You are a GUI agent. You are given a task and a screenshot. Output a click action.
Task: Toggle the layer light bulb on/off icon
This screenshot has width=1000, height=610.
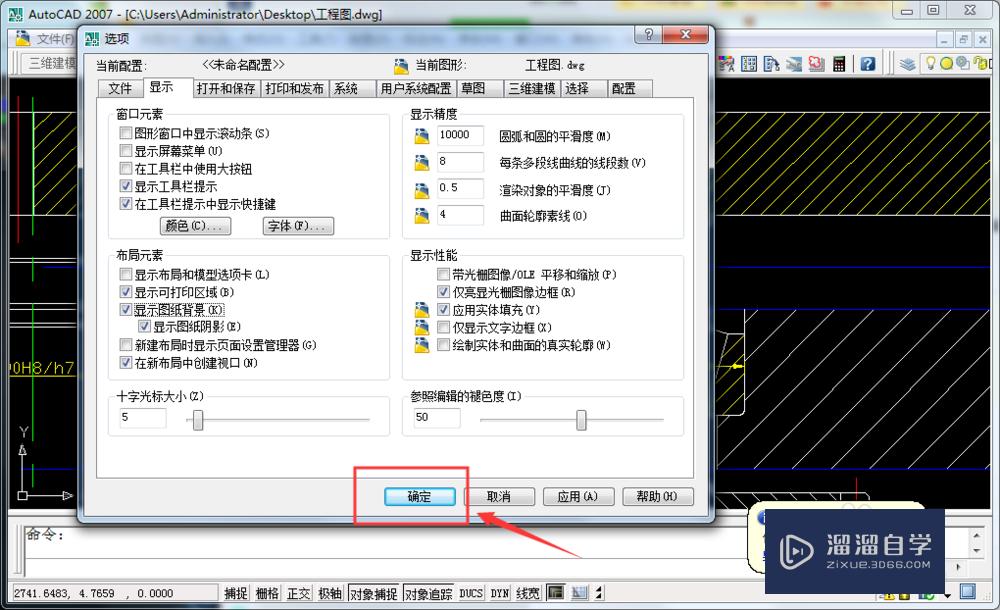click(x=930, y=63)
